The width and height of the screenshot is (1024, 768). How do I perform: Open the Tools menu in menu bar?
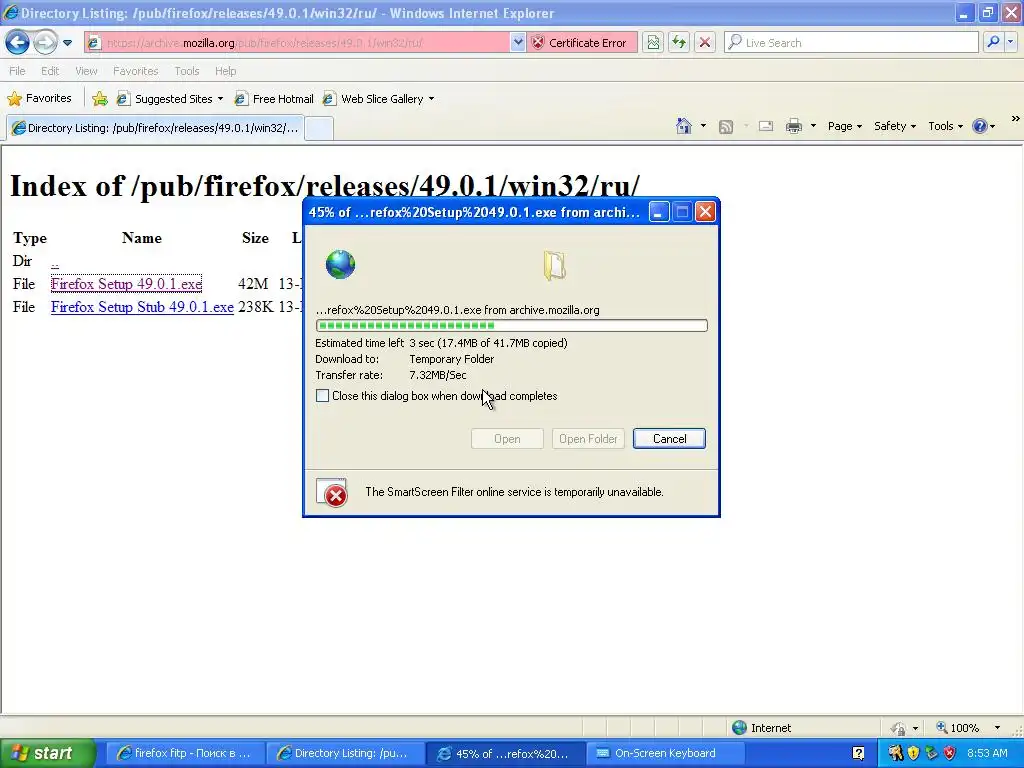(187, 71)
